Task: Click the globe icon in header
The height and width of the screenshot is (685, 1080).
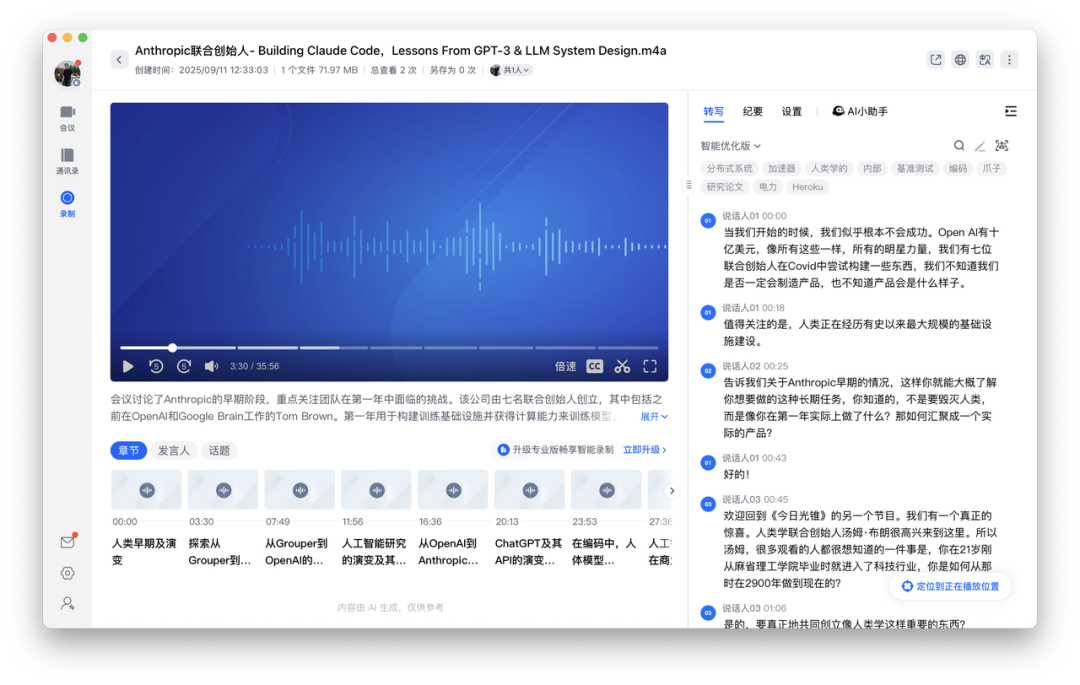Action: click(x=960, y=60)
